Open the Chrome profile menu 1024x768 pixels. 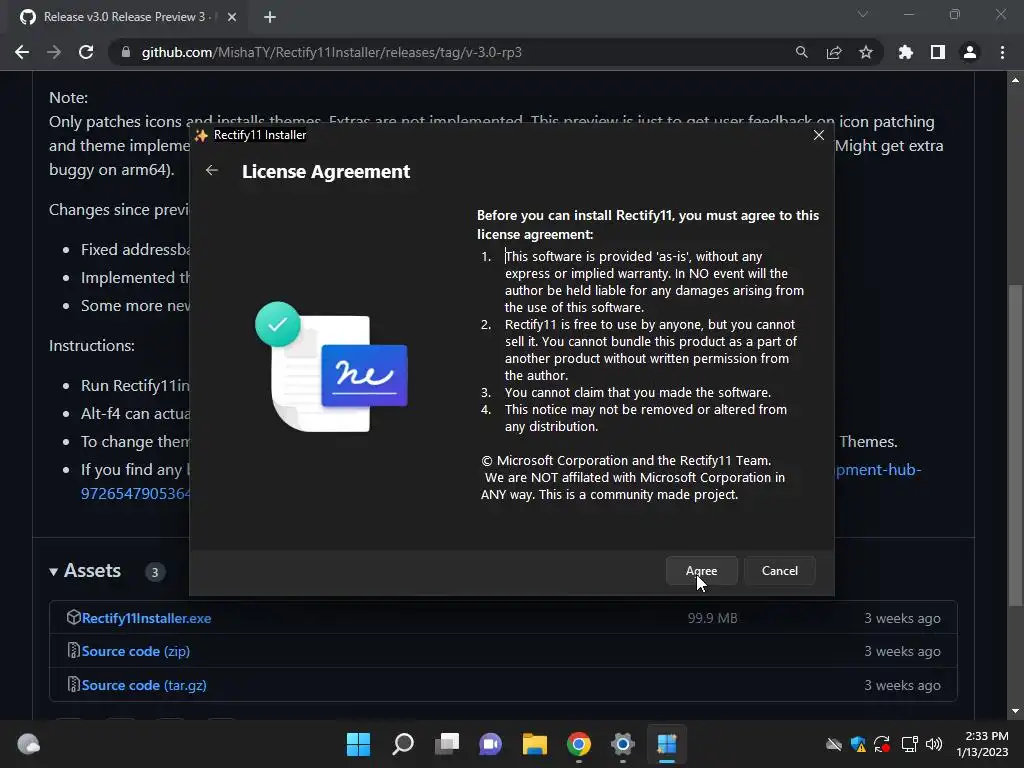pyautogui.click(x=970, y=52)
